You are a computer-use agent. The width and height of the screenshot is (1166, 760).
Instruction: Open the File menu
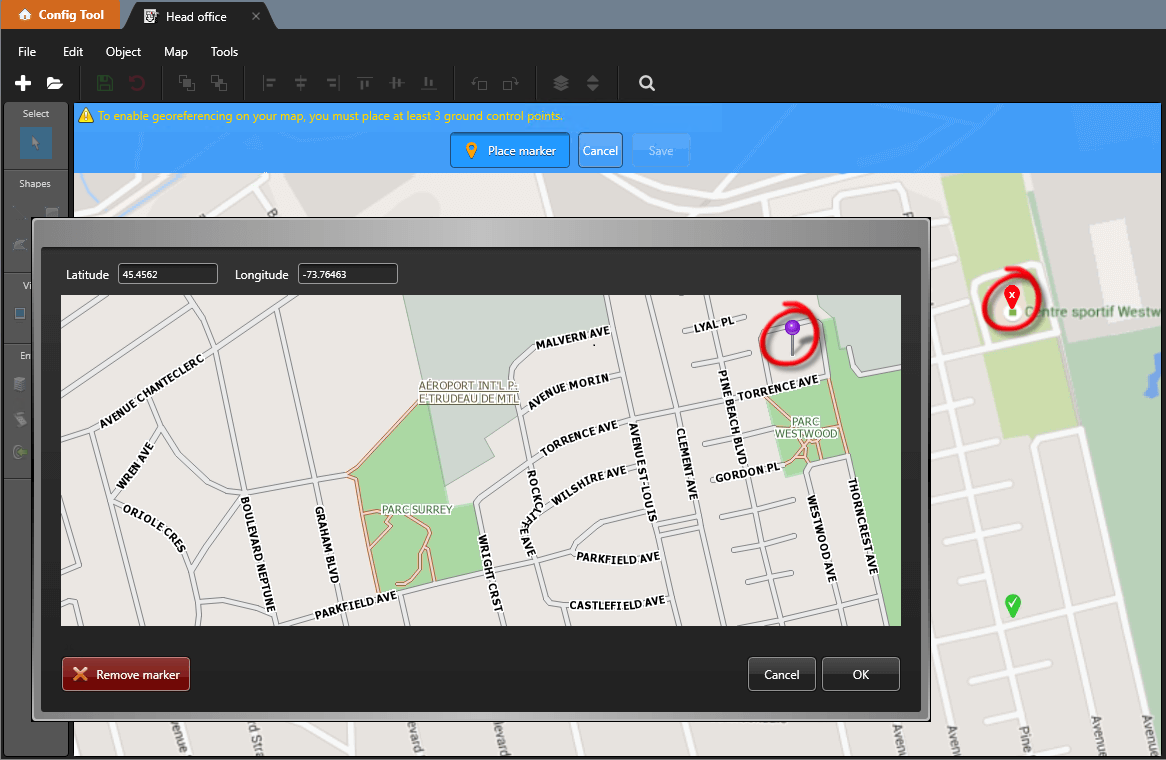click(x=27, y=52)
